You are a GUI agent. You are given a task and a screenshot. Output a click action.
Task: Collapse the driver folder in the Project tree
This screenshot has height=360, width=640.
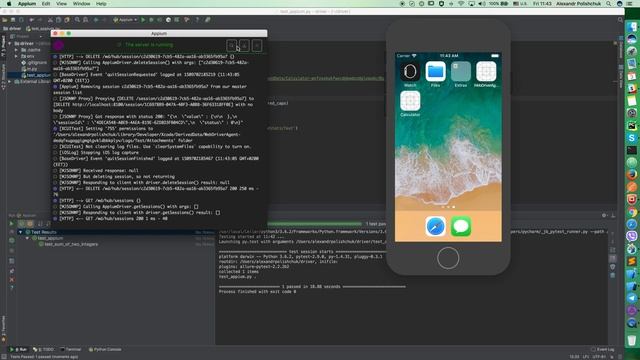tap(10, 43)
